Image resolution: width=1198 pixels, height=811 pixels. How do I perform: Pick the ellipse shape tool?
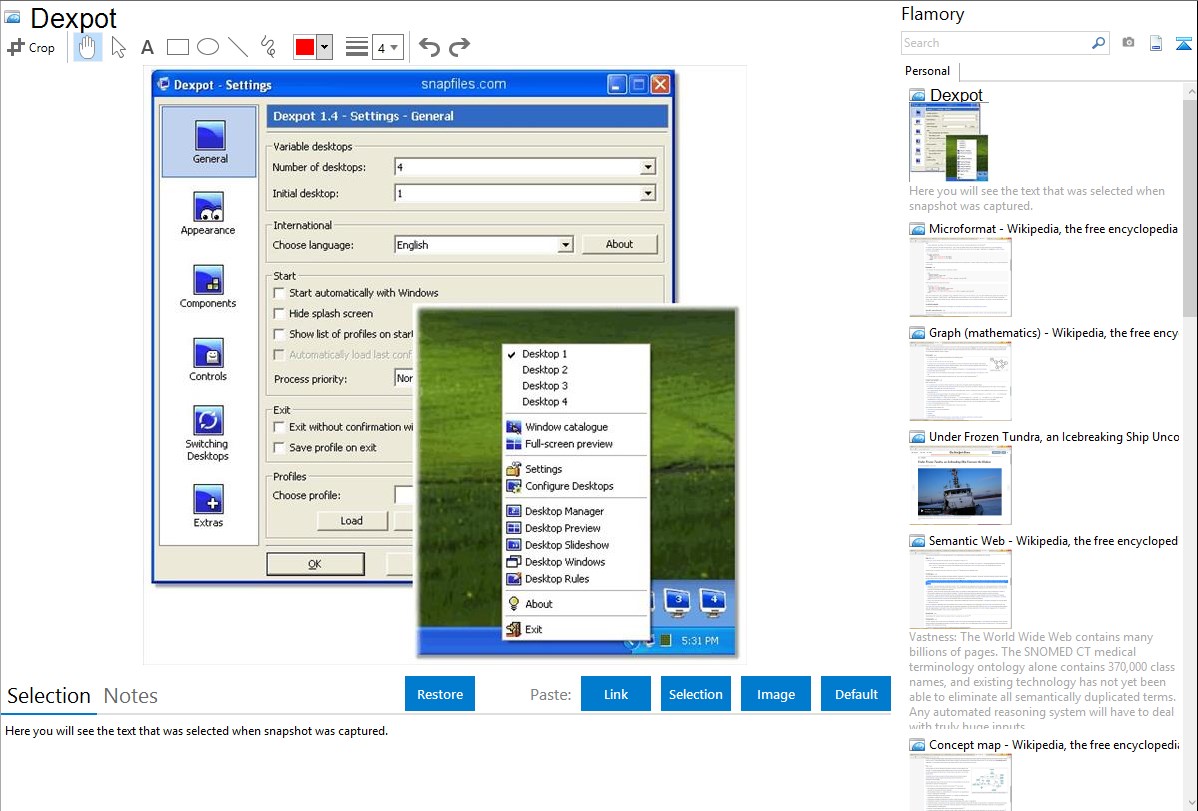(x=208, y=47)
